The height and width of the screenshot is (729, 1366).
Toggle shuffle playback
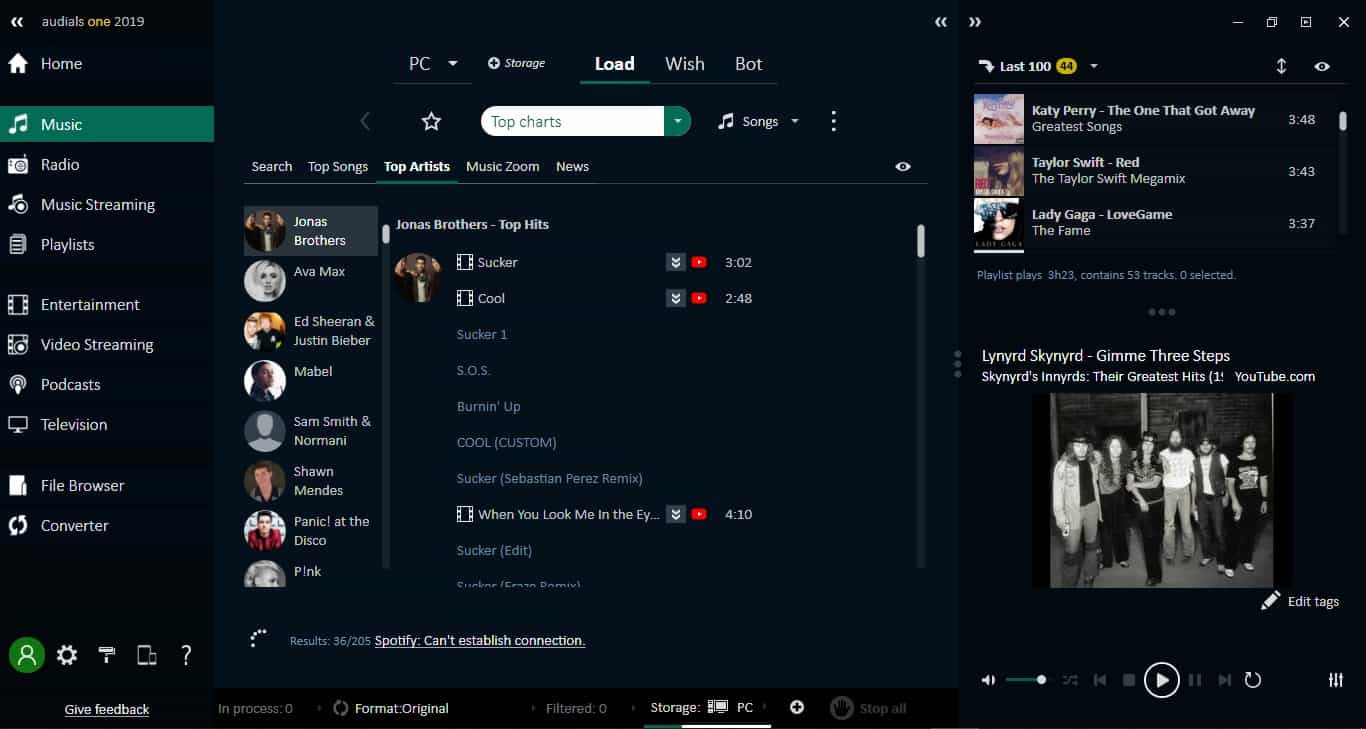point(1070,680)
